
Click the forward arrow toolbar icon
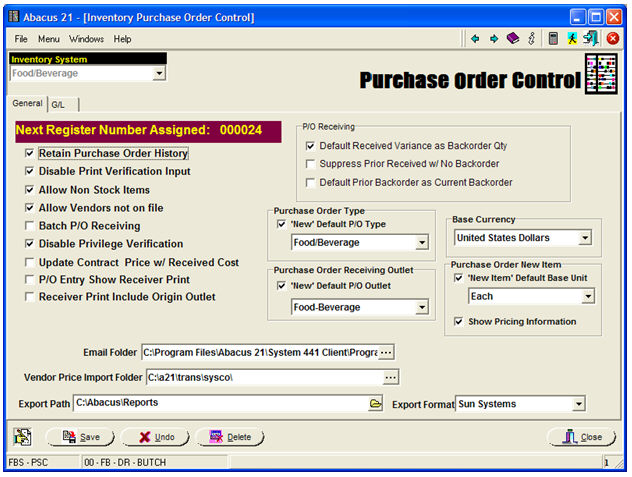point(494,39)
